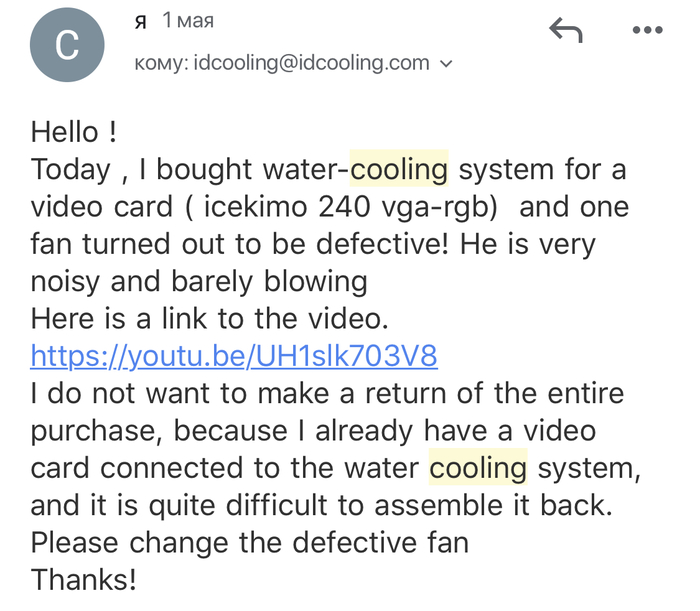Viewport: 700px width, 611px height.
Task: Tap the message date "1 мая"
Action: point(188,21)
